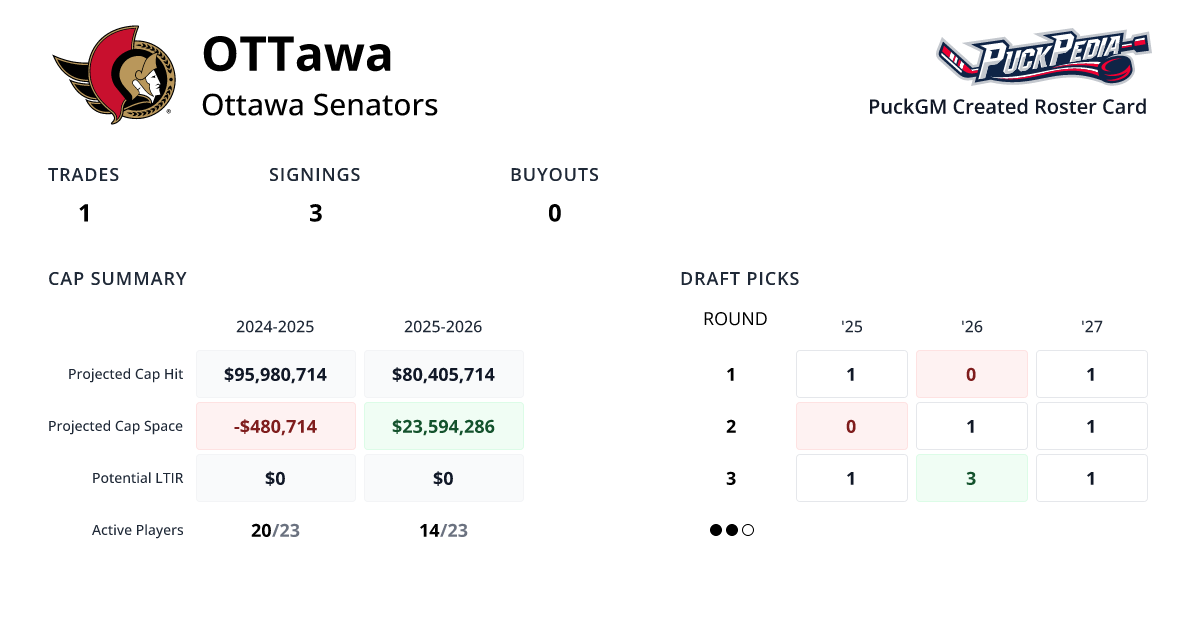Select the first pagination dot
This screenshot has width=1200, height=630.
tap(716, 530)
